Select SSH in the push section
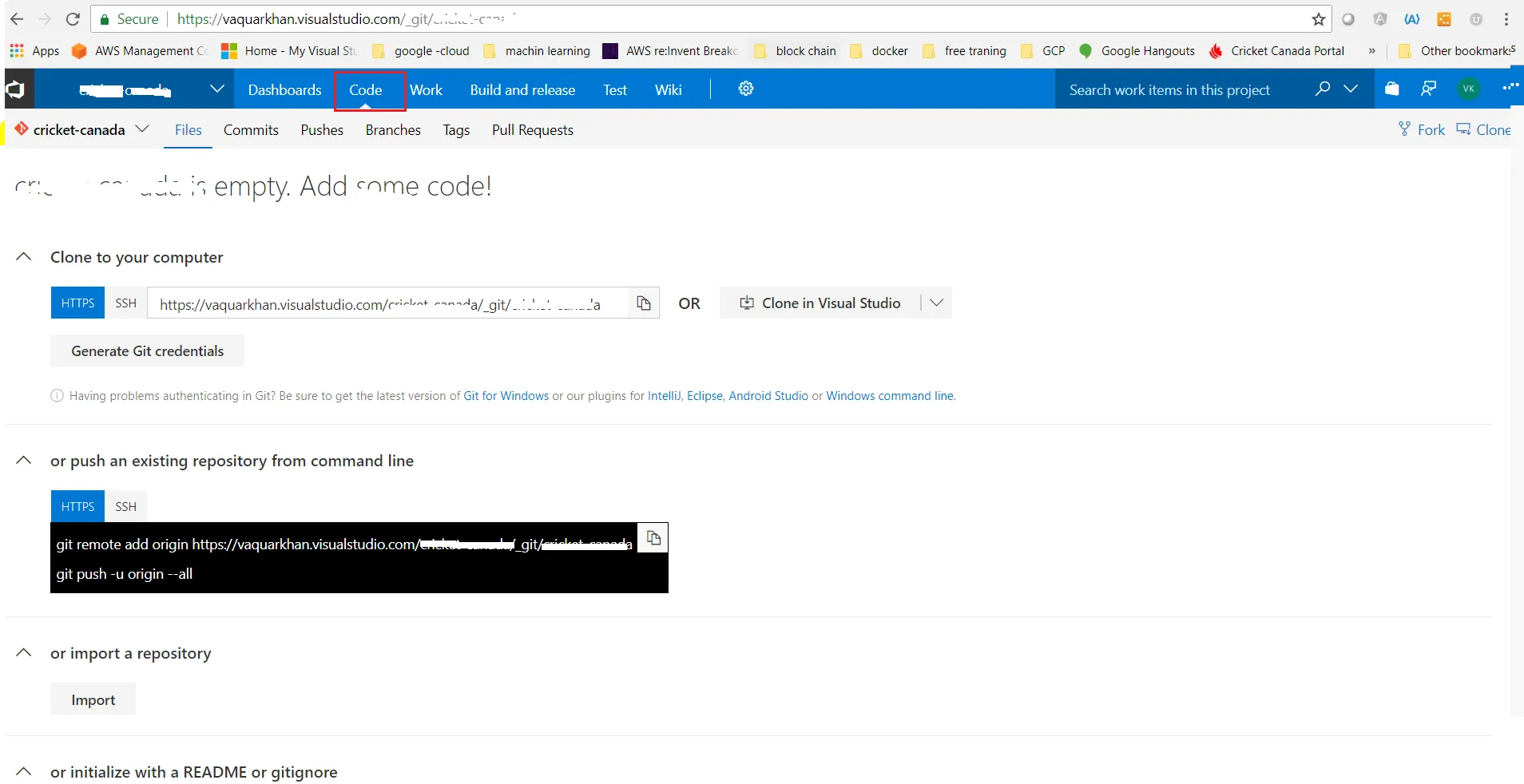The image size is (1524, 784). click(125, 507)
